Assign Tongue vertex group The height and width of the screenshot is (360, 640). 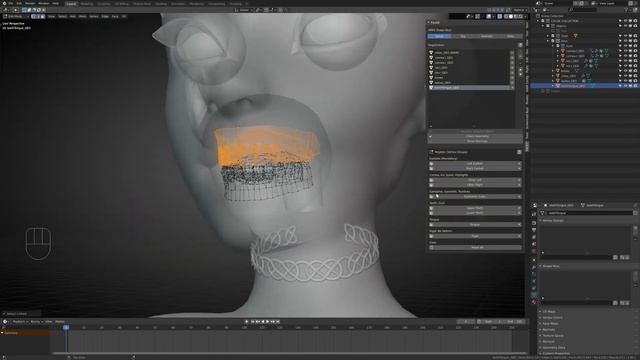coord(475,224)
